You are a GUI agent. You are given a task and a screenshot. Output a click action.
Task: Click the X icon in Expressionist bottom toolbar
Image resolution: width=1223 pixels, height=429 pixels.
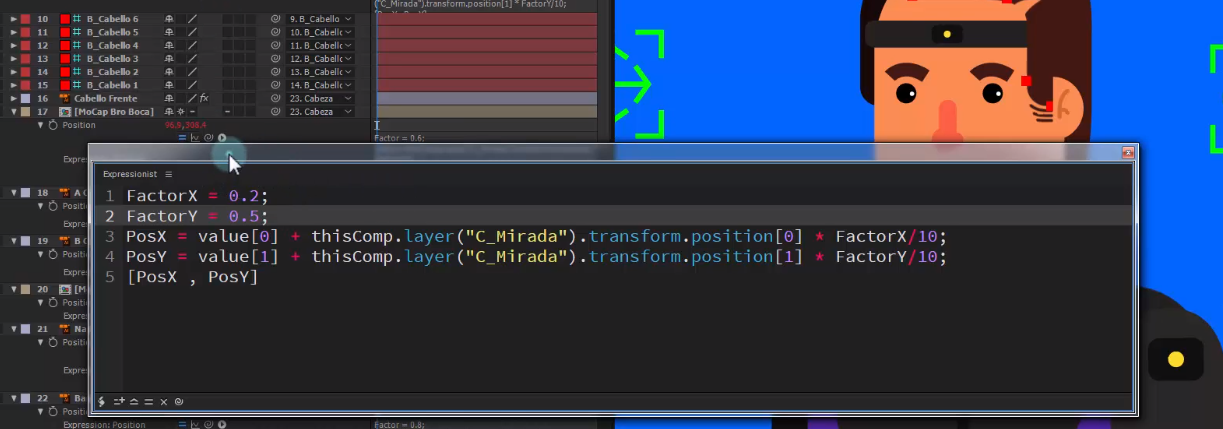coord(163,401)
